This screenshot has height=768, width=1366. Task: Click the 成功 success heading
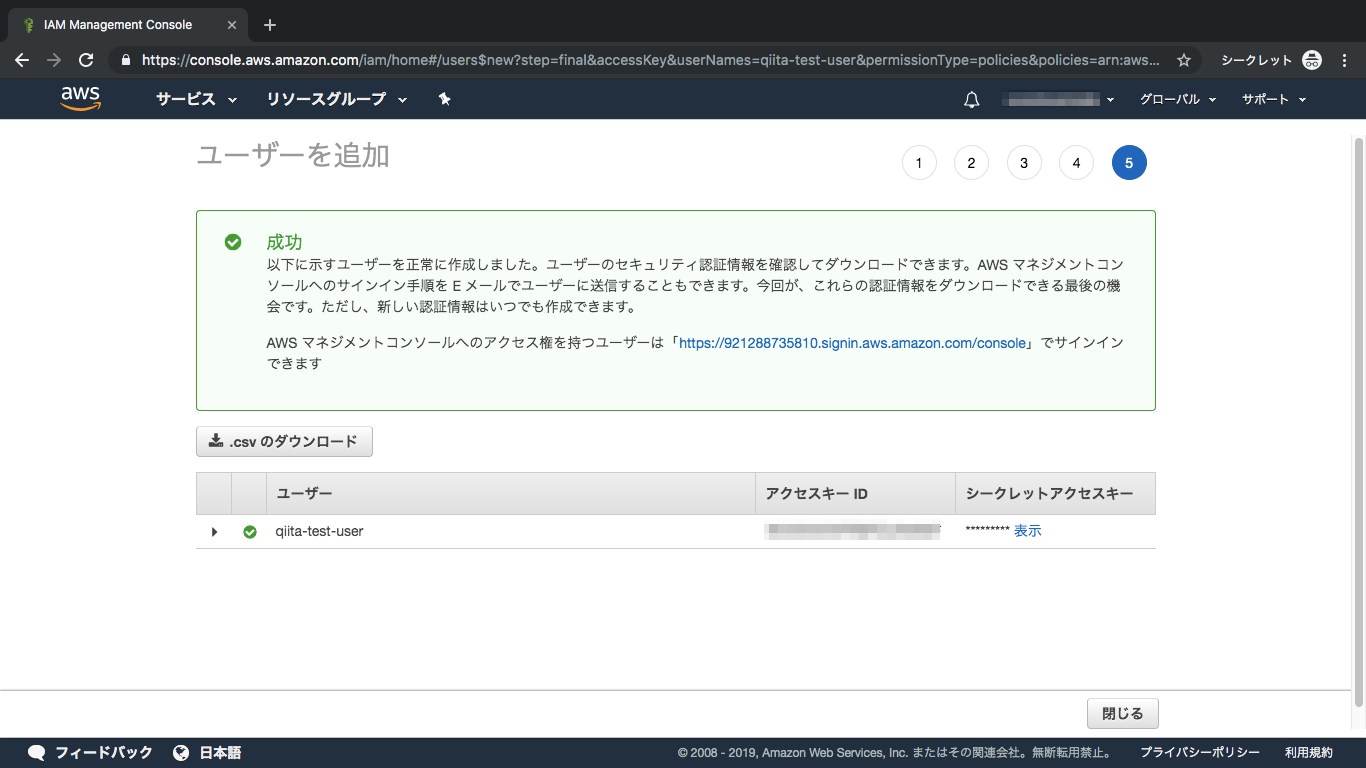tap(284, 242)
